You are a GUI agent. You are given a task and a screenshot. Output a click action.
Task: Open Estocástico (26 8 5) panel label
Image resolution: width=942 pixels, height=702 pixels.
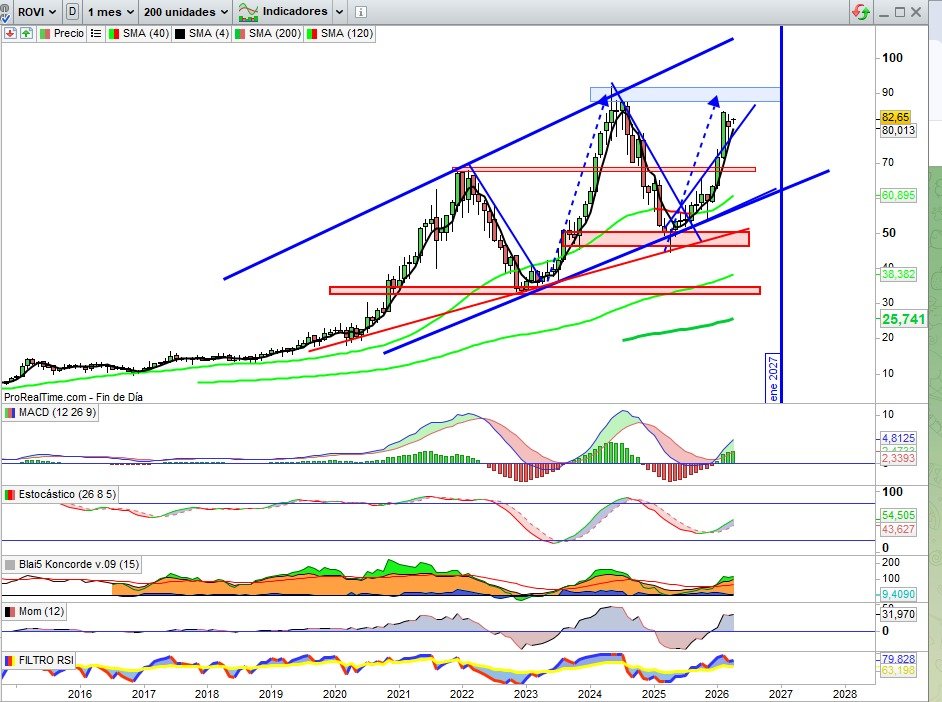[x=60, y=494]
